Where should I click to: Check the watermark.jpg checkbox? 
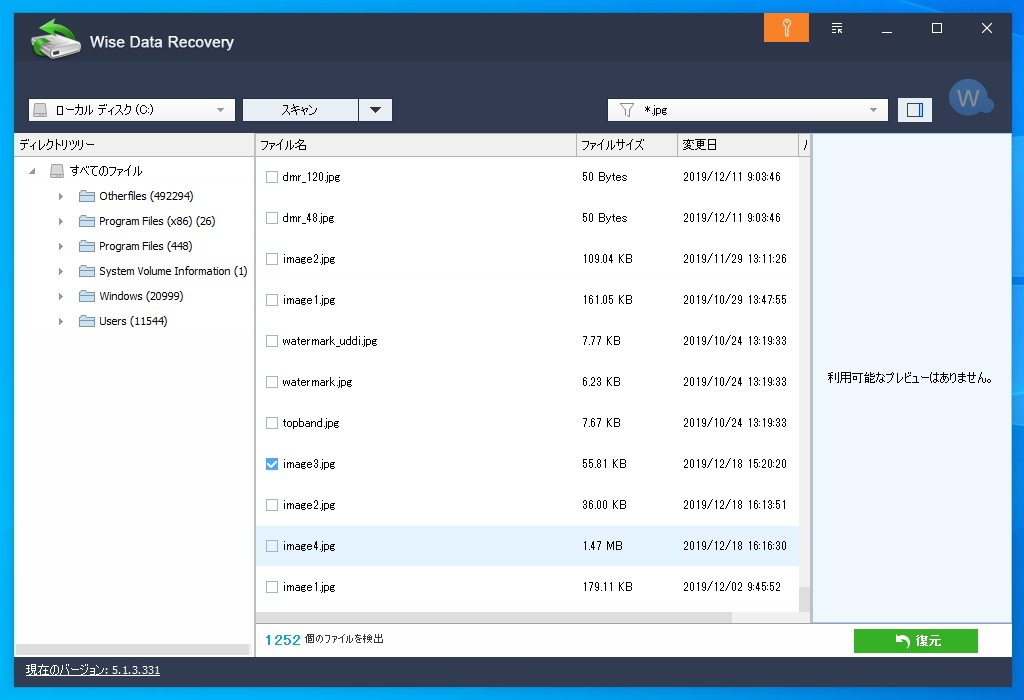pyautogui.click(x=270, y=381)
